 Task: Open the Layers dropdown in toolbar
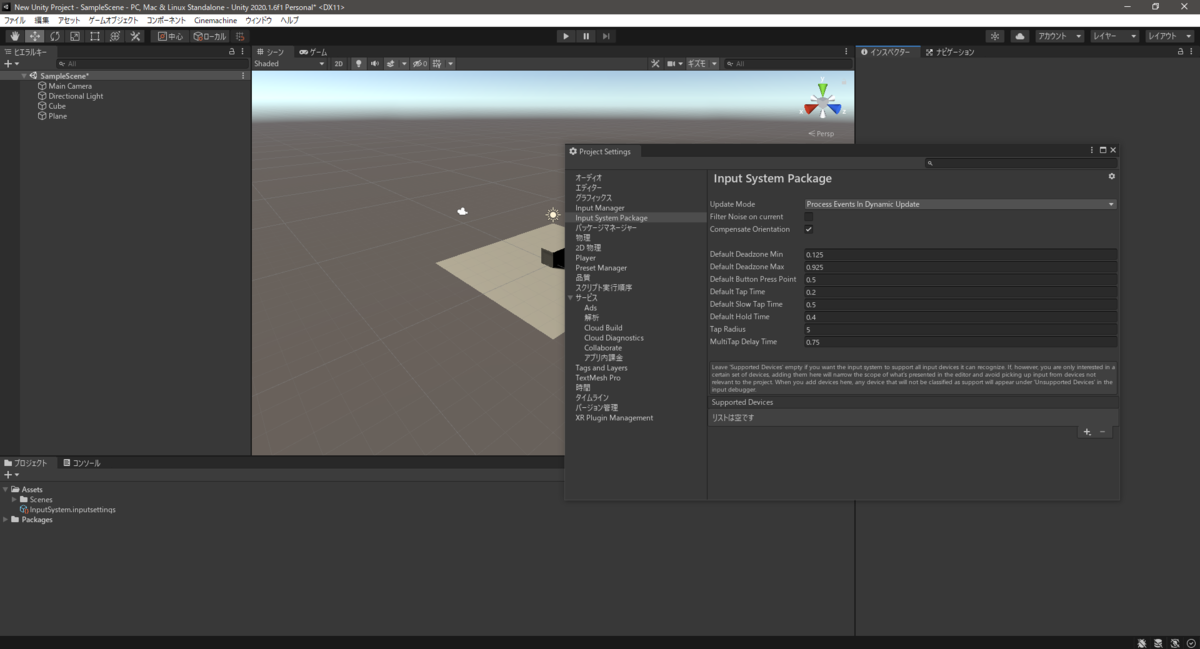click(1115, 36)
